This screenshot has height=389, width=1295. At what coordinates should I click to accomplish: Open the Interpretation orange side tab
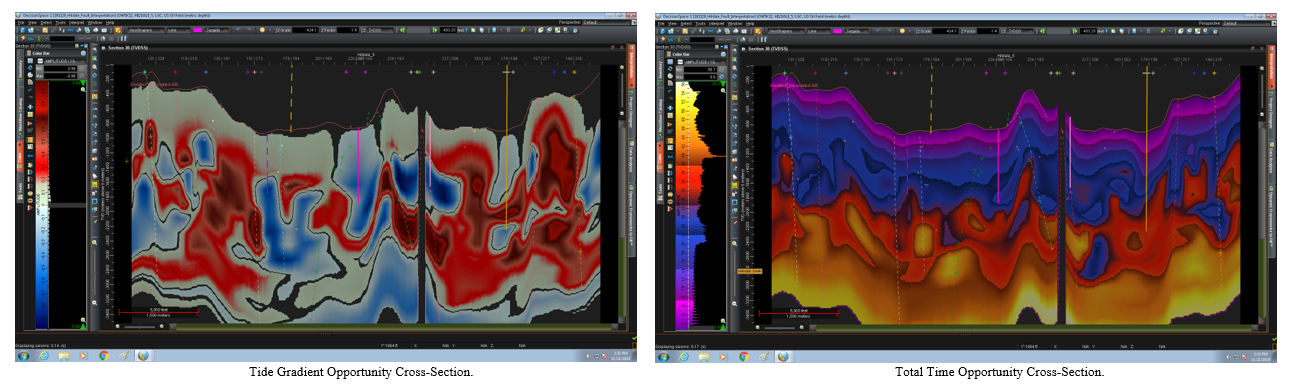click(633, 64)
